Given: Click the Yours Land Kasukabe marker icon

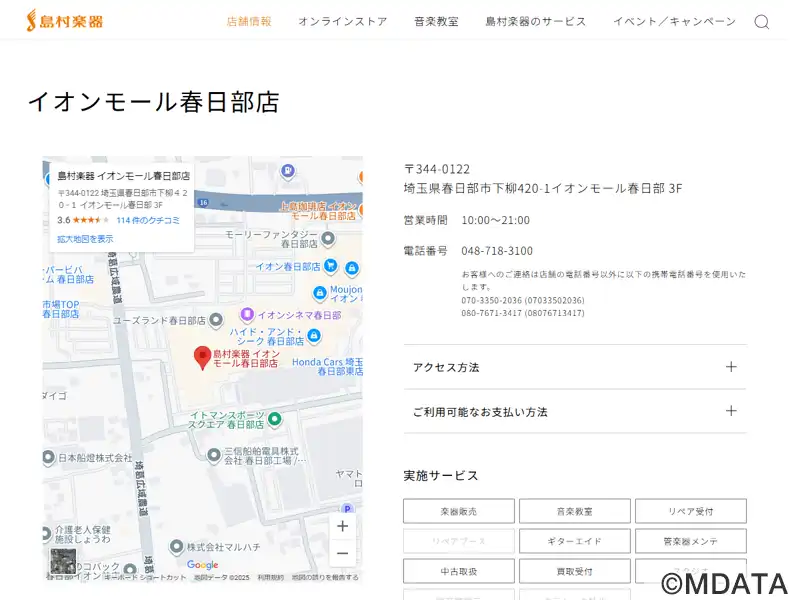Looking at the screenshot, I should (215, 321).
